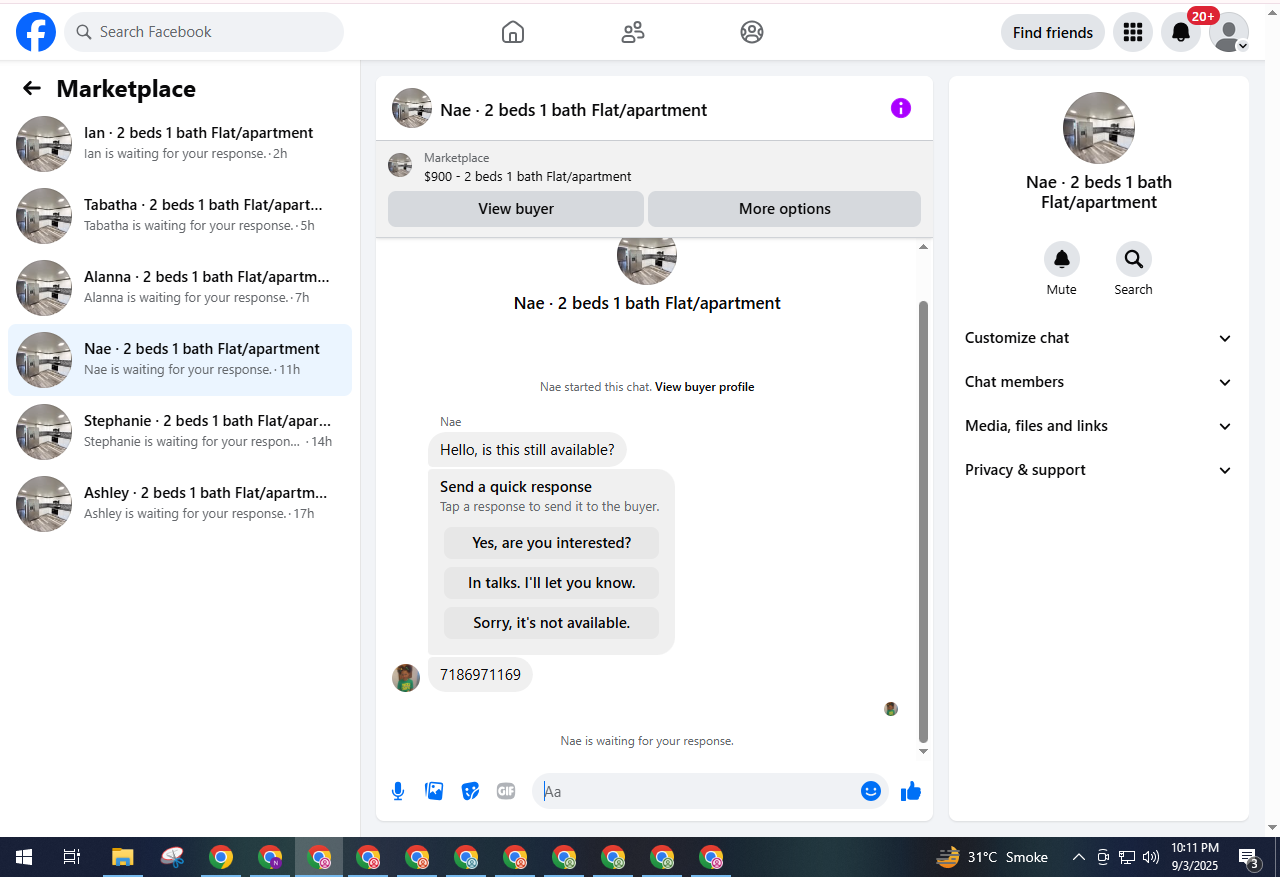Choose a GIF
Viewport: 1280px width, 877px height.
point(506,791)
